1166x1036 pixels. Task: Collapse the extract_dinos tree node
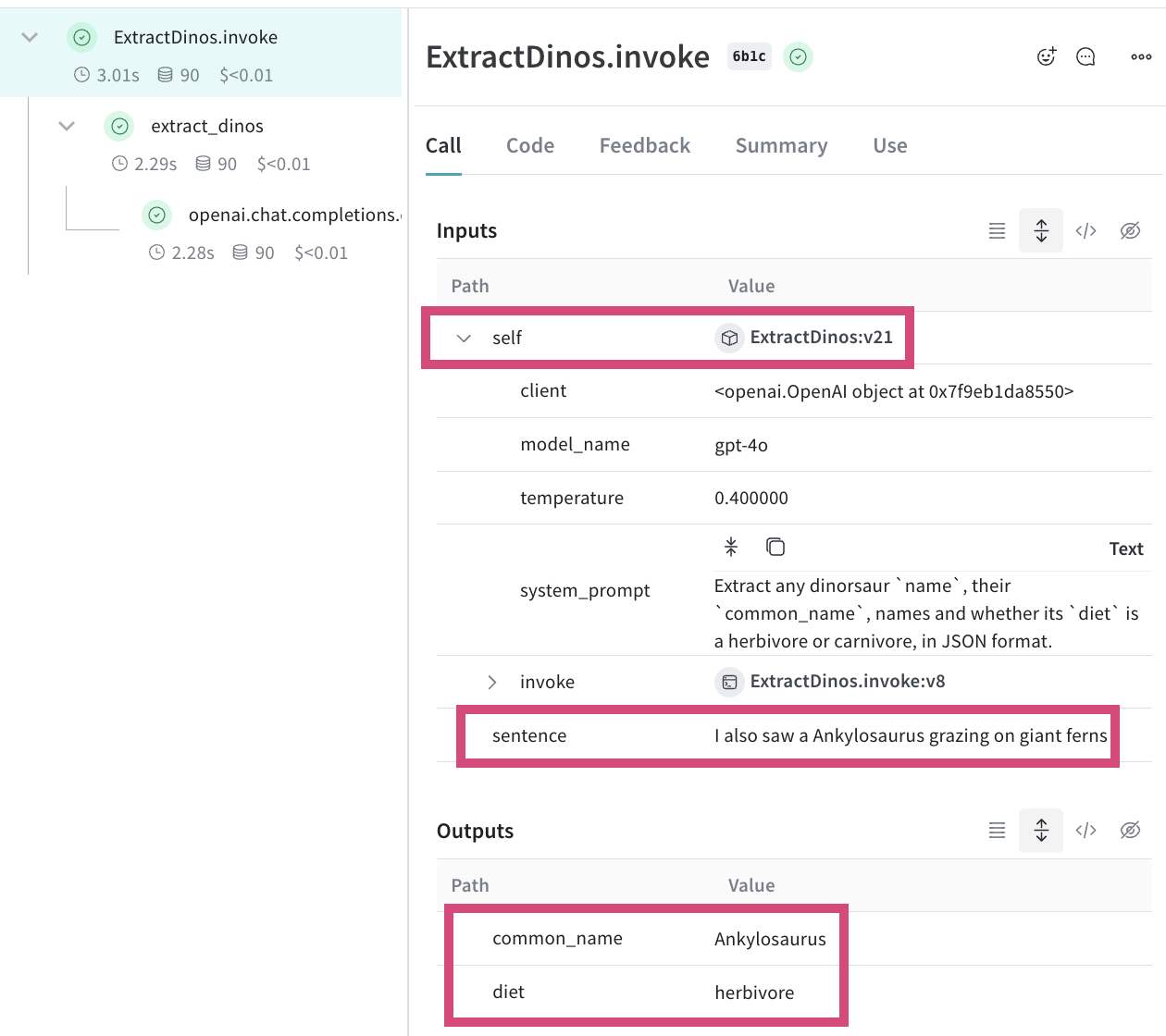click(x=67, y=126)
